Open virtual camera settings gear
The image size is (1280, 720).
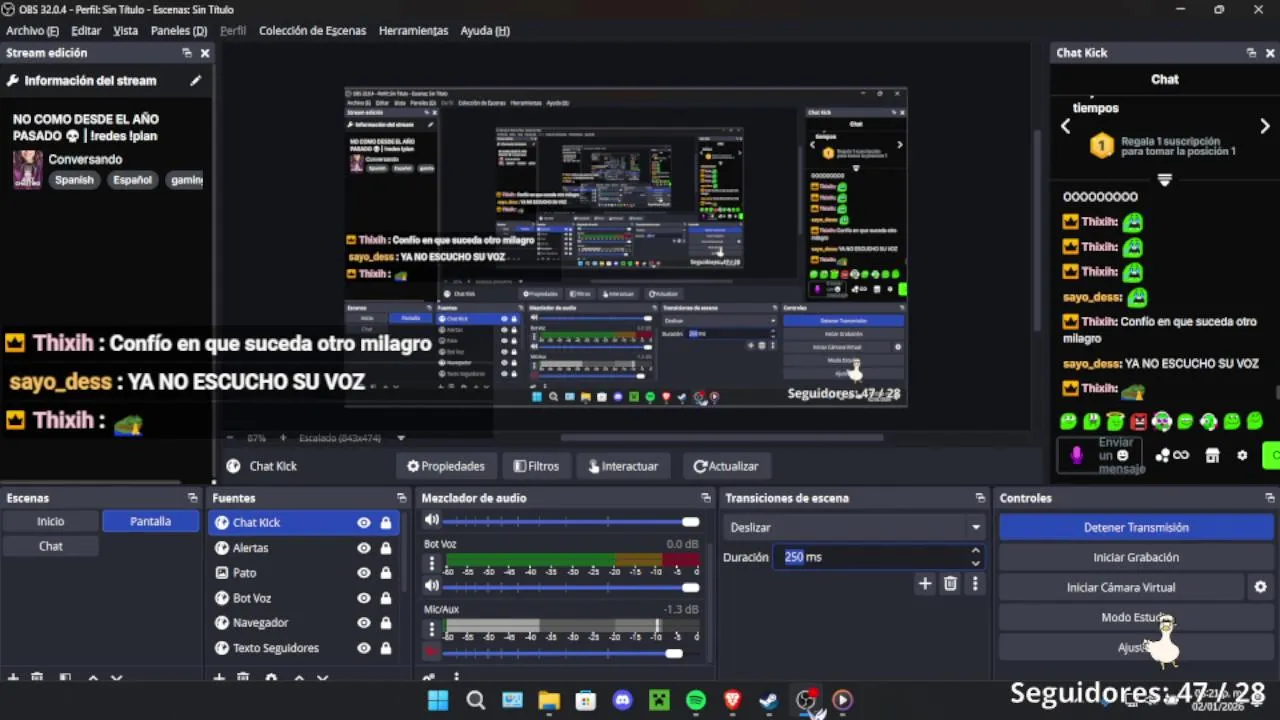(1260, 587)
